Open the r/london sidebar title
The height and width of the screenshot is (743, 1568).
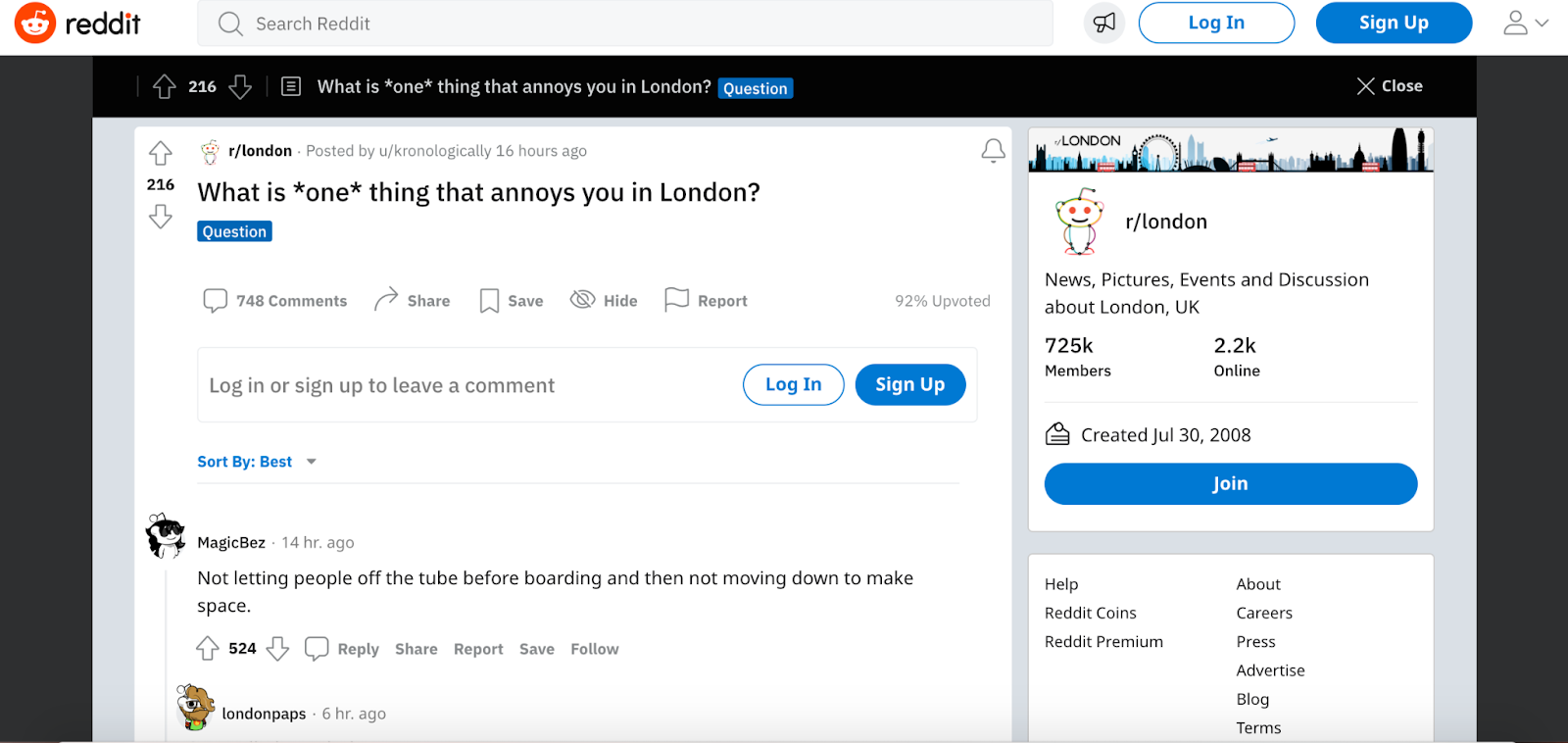(1166, 222)
